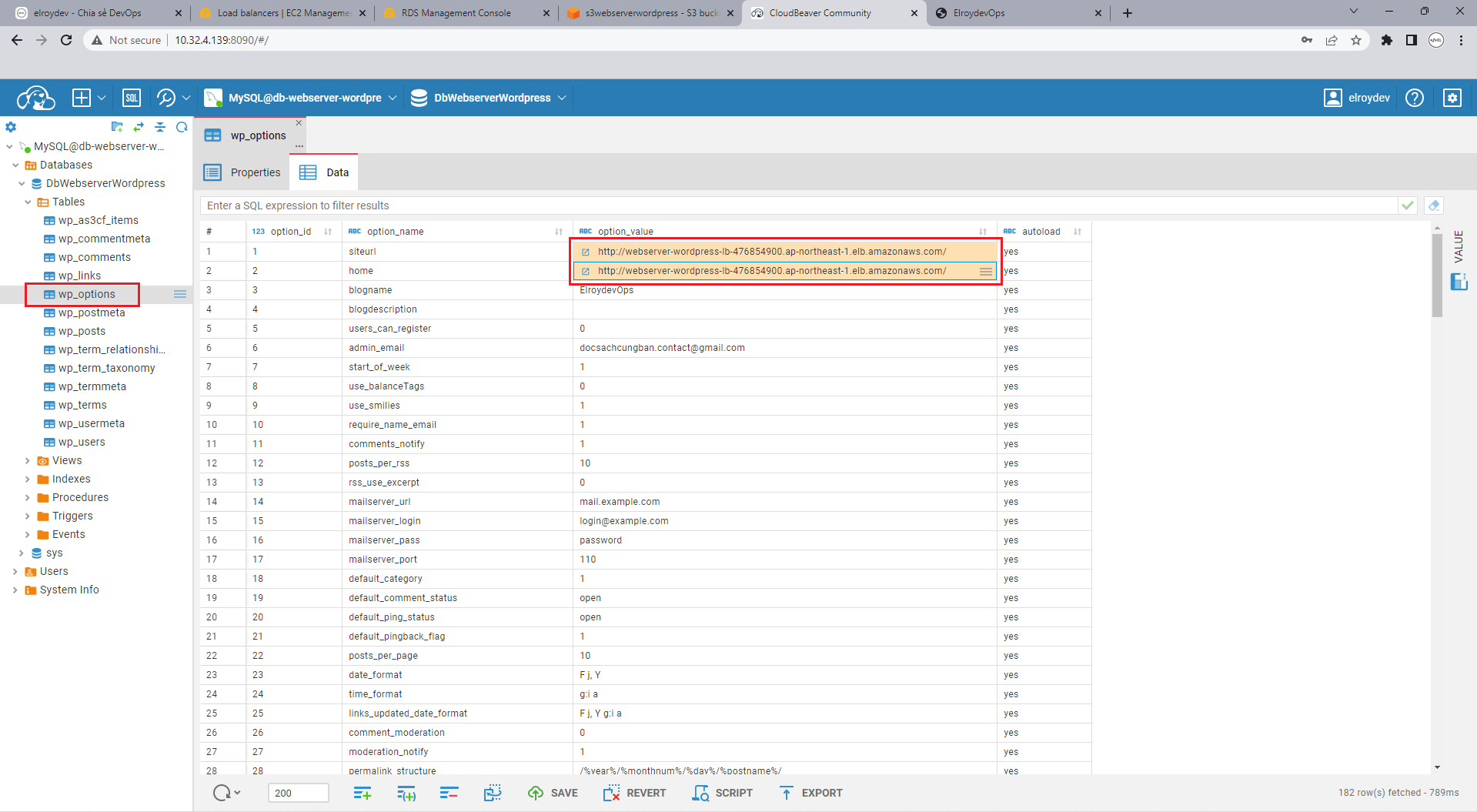Open the administration settings icon
1477x812 pixels.
point(1452,98)
